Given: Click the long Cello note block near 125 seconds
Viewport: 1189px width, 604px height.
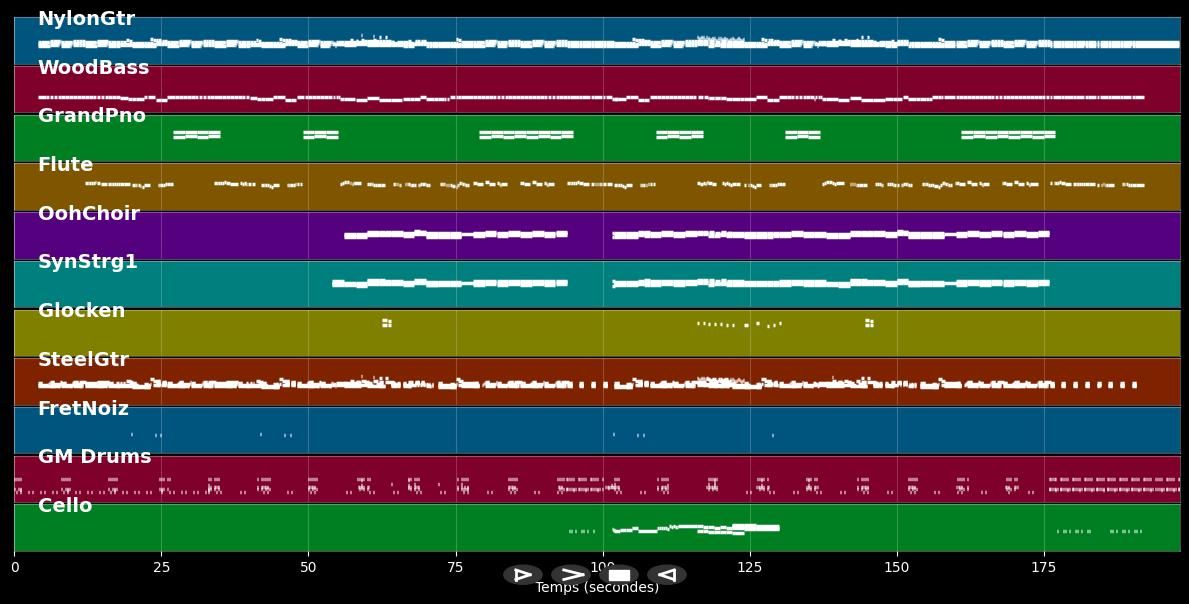Looking at the screenshot, I should [x=755, y=527].
